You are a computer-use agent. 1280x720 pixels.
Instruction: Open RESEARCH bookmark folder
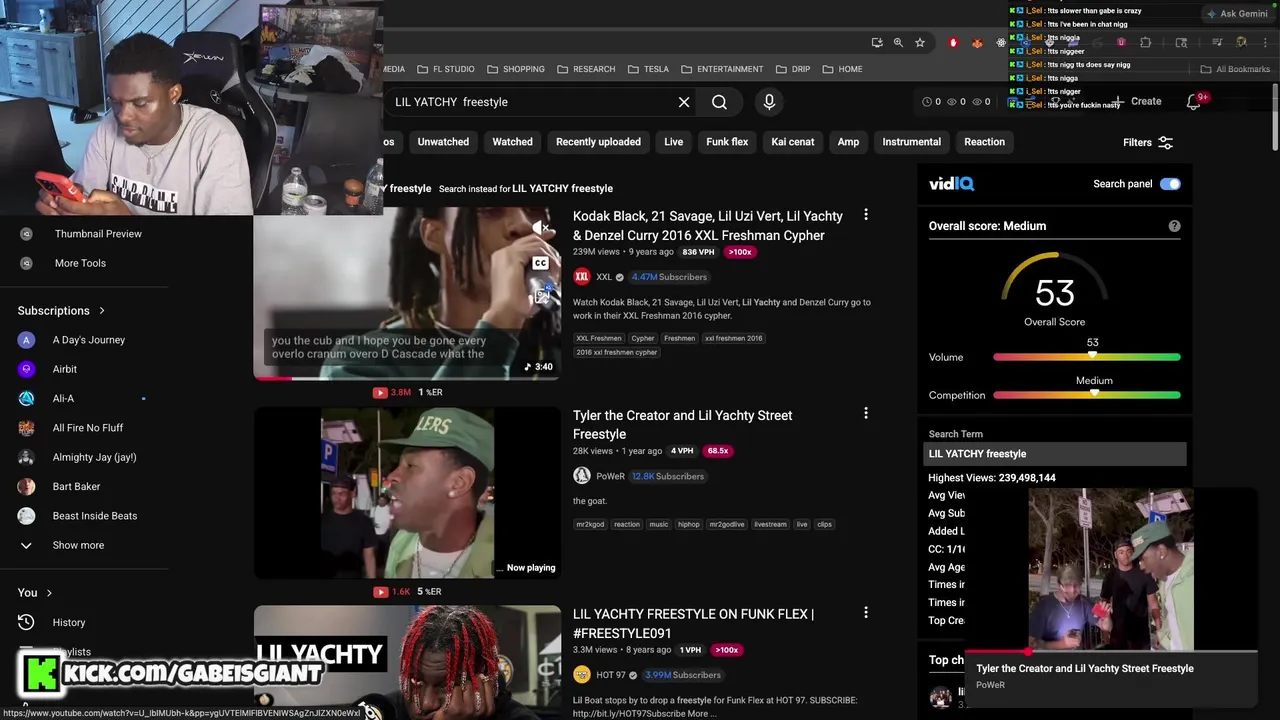(x=586, y=69)
